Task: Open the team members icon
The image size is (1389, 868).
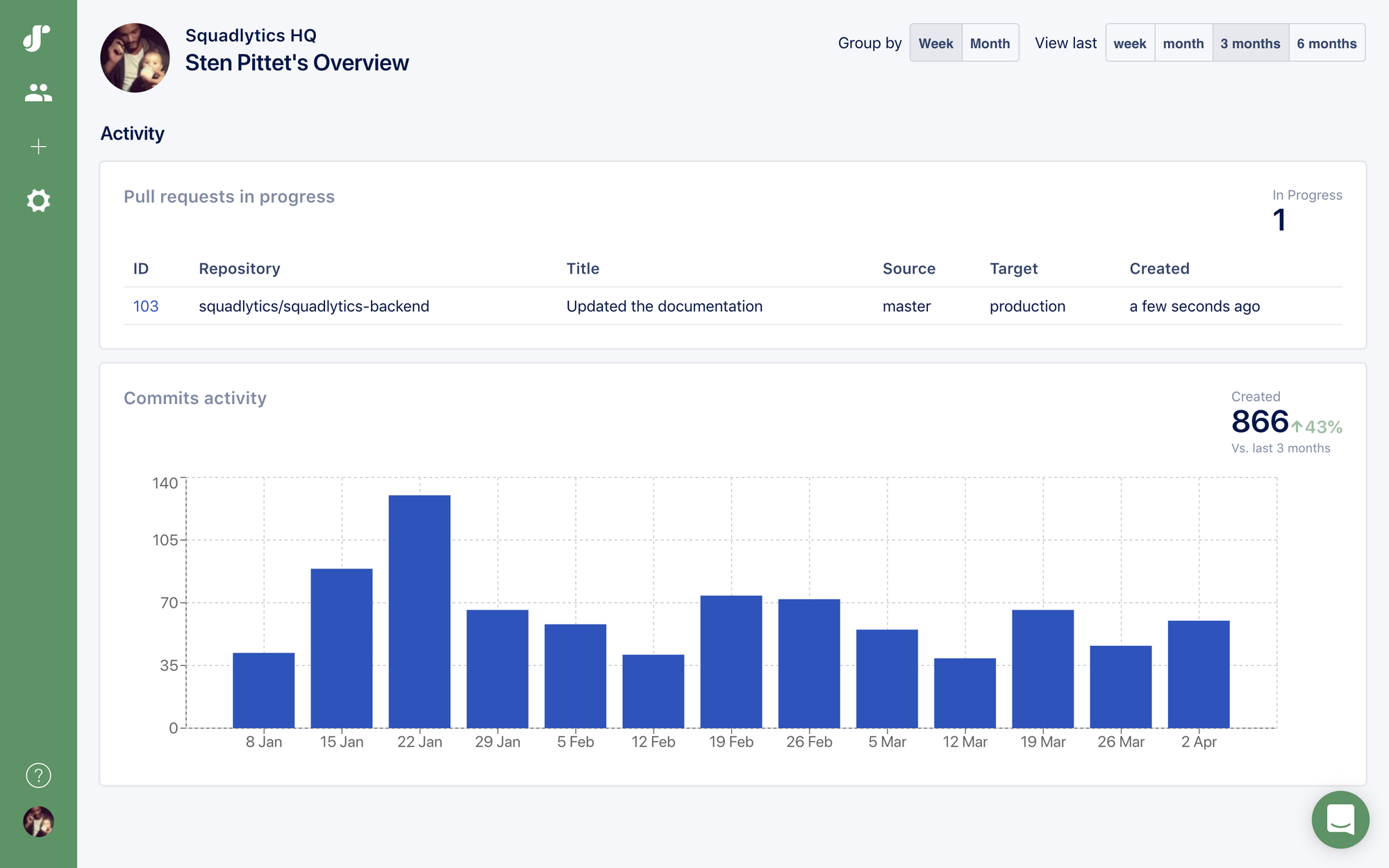Action: click(x=38, y=92)
